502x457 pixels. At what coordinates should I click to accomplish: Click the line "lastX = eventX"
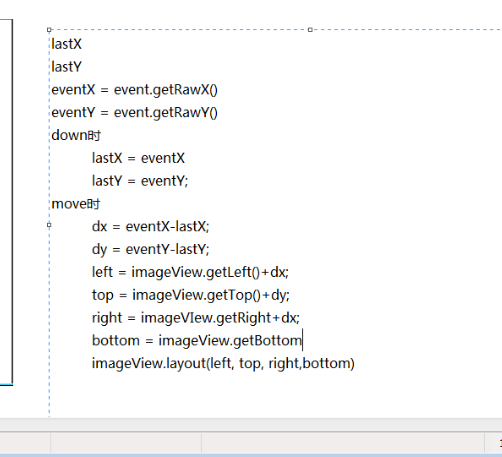138,158
